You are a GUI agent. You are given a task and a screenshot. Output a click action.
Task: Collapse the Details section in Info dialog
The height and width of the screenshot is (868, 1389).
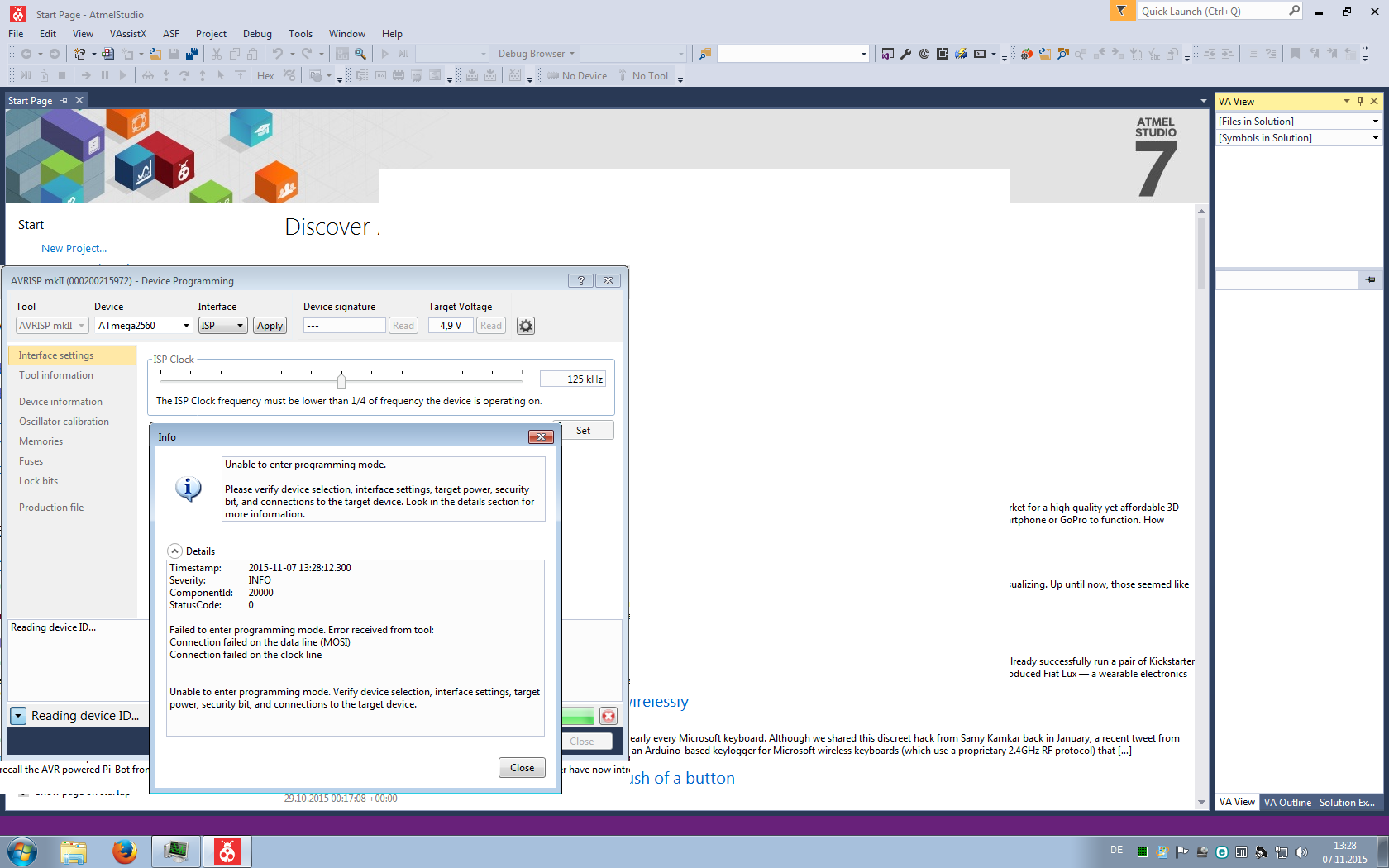(x=175, y=551)
